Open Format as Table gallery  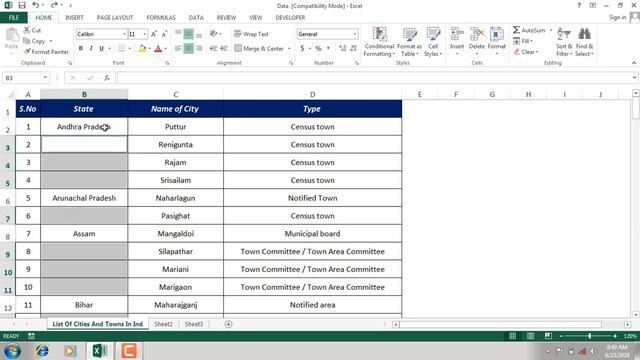(x=409, y=42)
